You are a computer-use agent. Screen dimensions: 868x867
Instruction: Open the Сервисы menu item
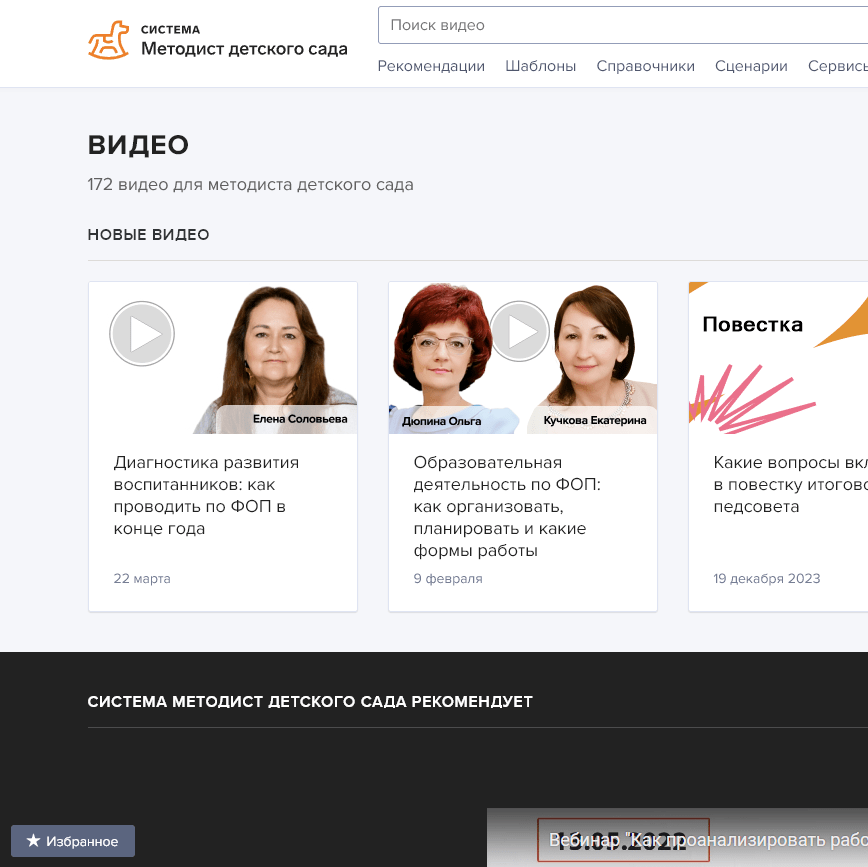click(x=838, y=66)
